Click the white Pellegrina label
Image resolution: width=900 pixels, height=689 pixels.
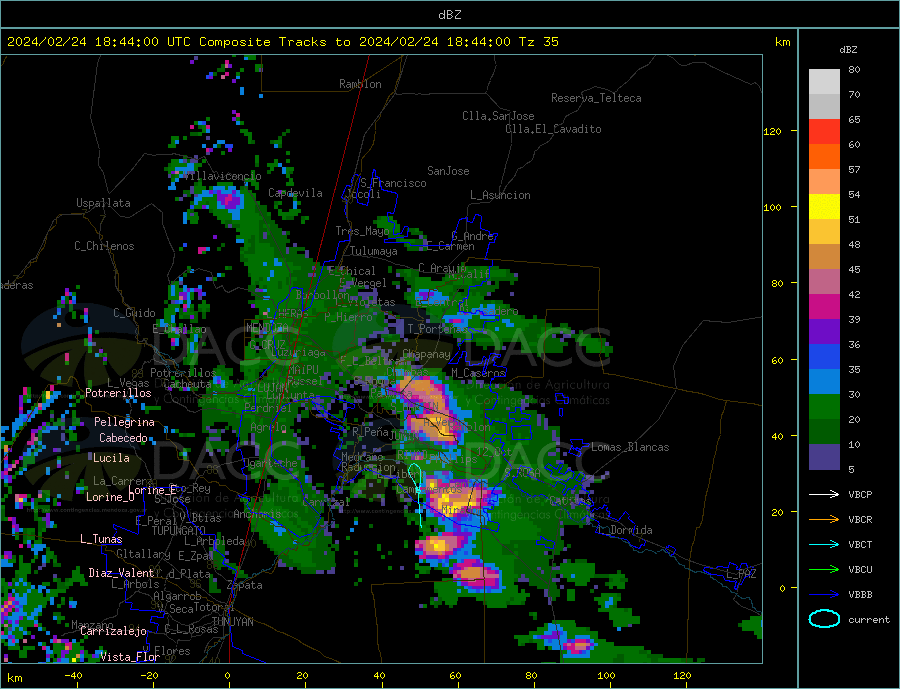[124, 422]
